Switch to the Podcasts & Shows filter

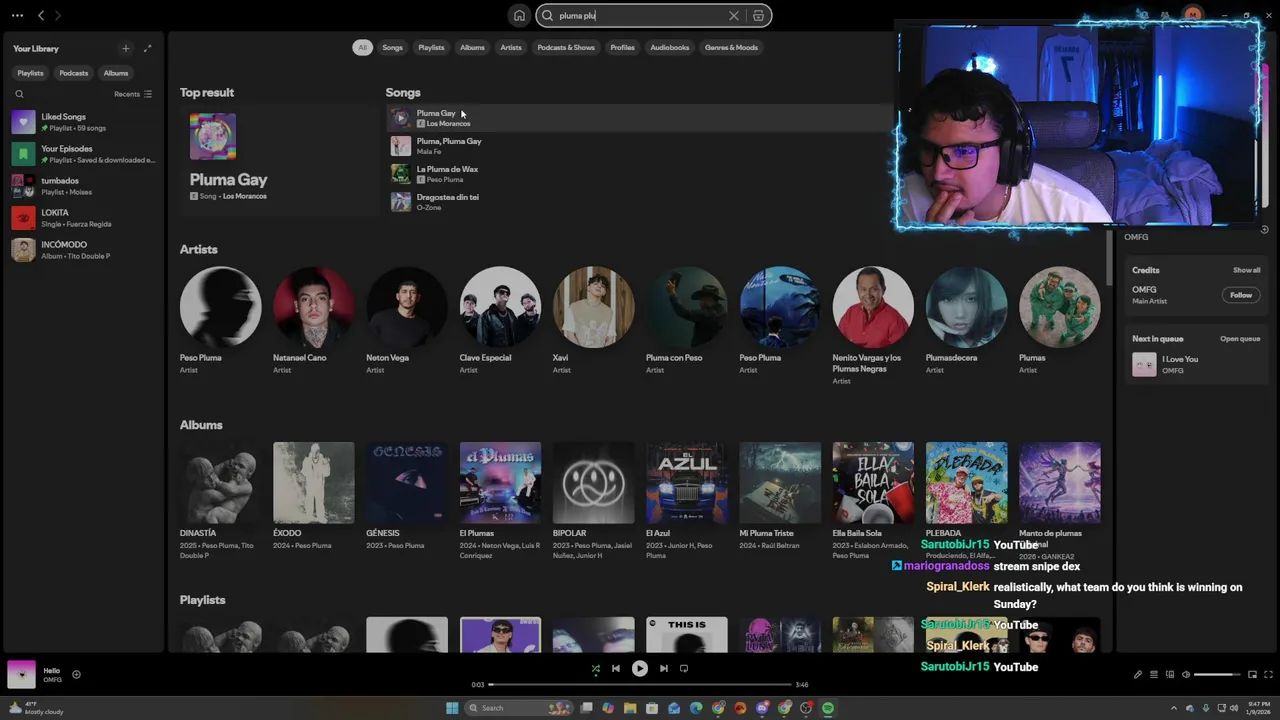566,47
